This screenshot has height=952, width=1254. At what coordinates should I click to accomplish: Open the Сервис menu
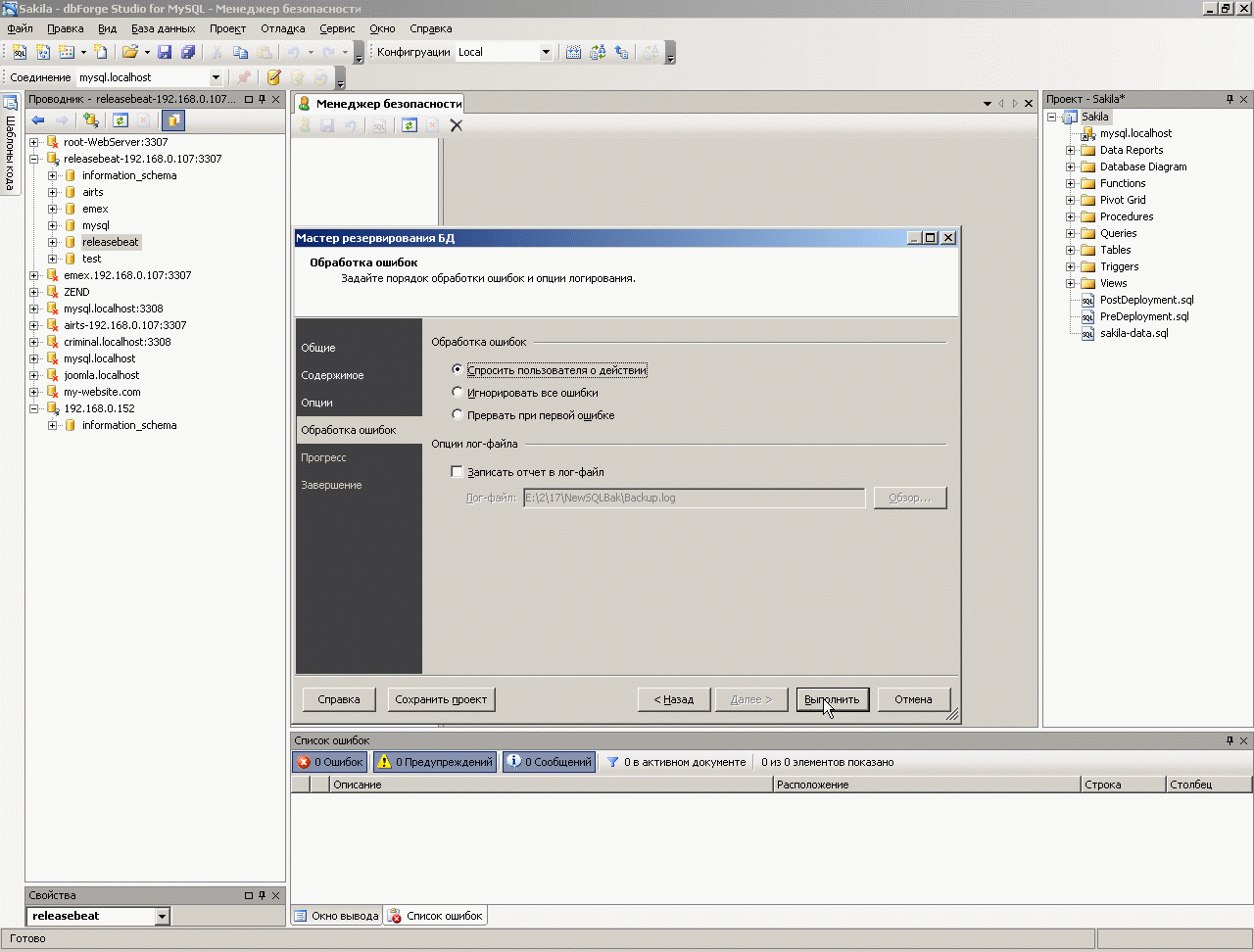coord(337,28)
